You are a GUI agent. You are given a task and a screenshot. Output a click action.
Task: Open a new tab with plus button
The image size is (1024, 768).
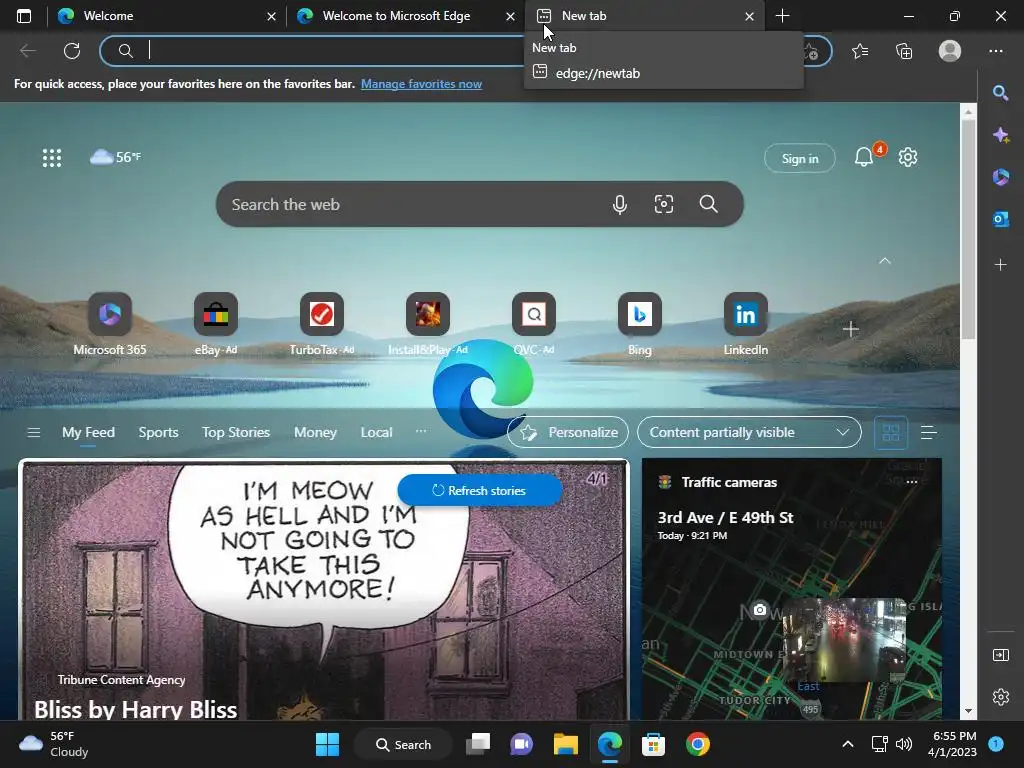click(x=782, y=16)
